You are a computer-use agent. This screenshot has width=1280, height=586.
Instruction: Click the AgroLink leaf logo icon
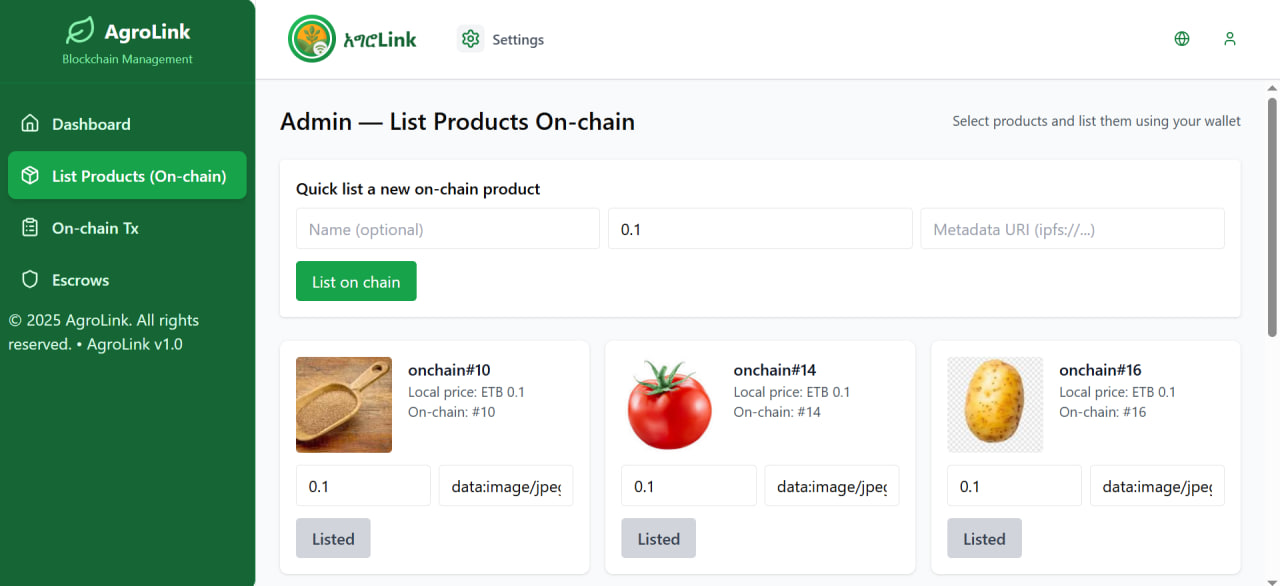pyautogui.click(x=80, y=31)
